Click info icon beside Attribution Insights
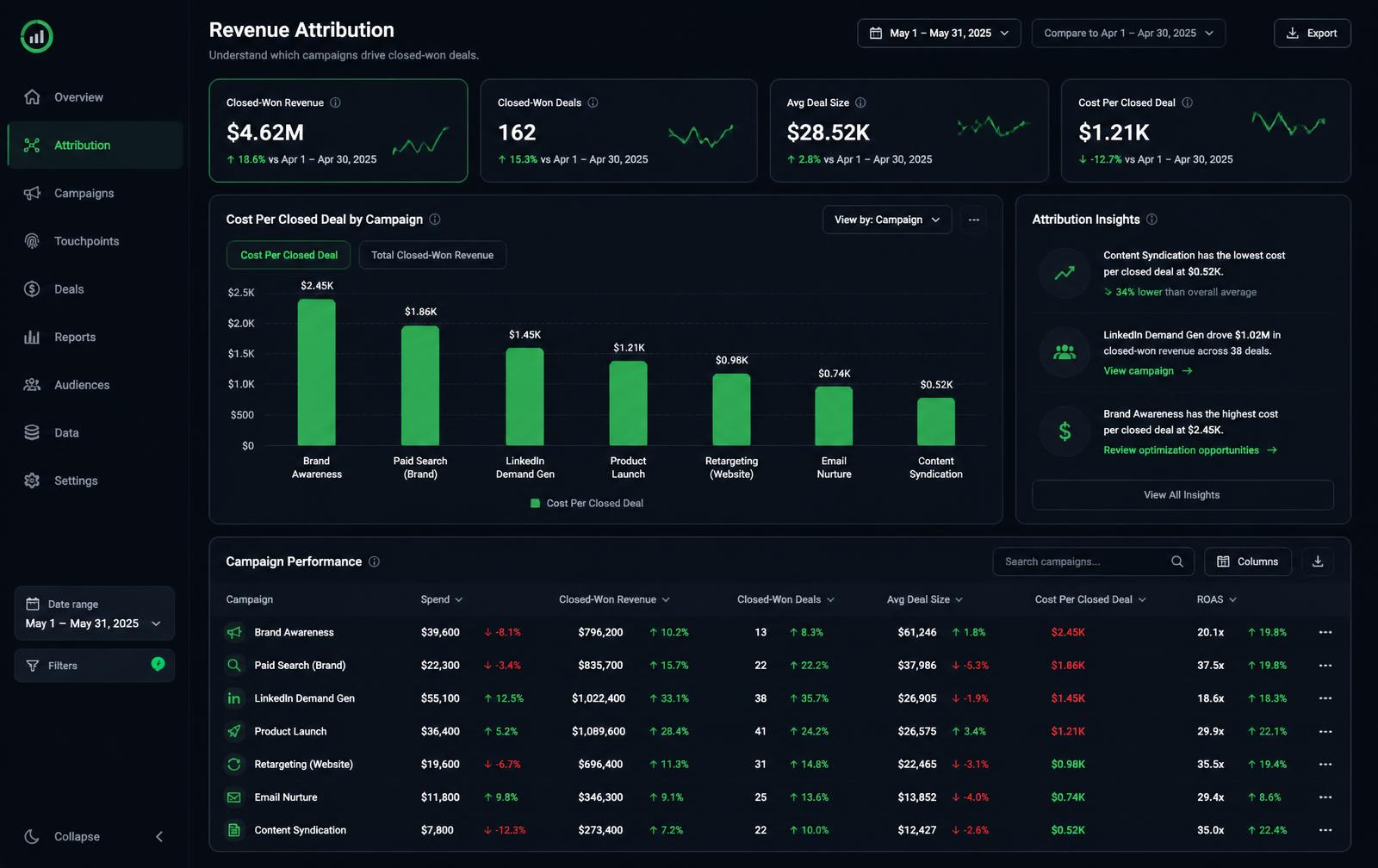Screen dimensions: 1378x868 pos(1151,220)
